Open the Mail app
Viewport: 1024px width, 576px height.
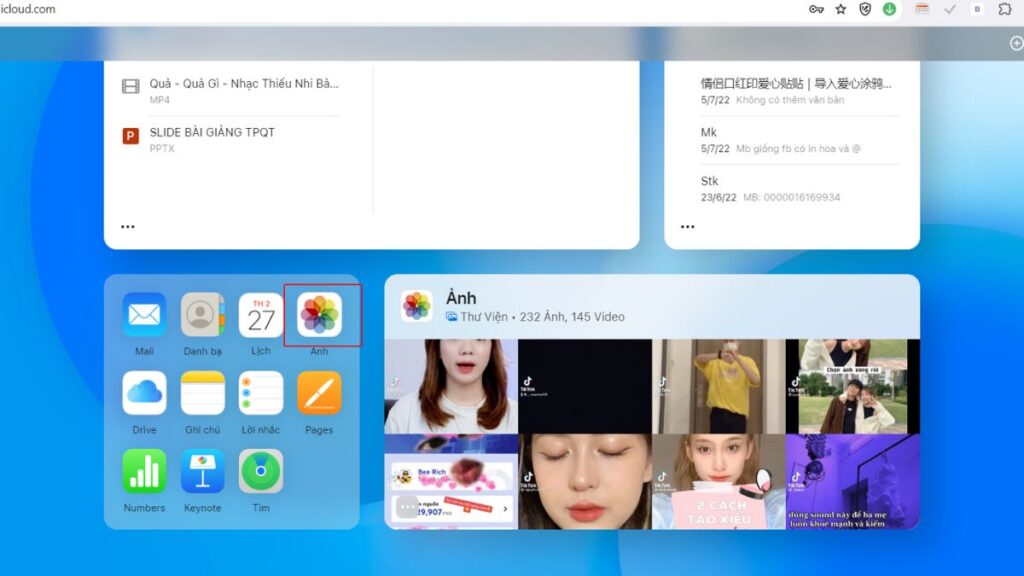point(144,315)
